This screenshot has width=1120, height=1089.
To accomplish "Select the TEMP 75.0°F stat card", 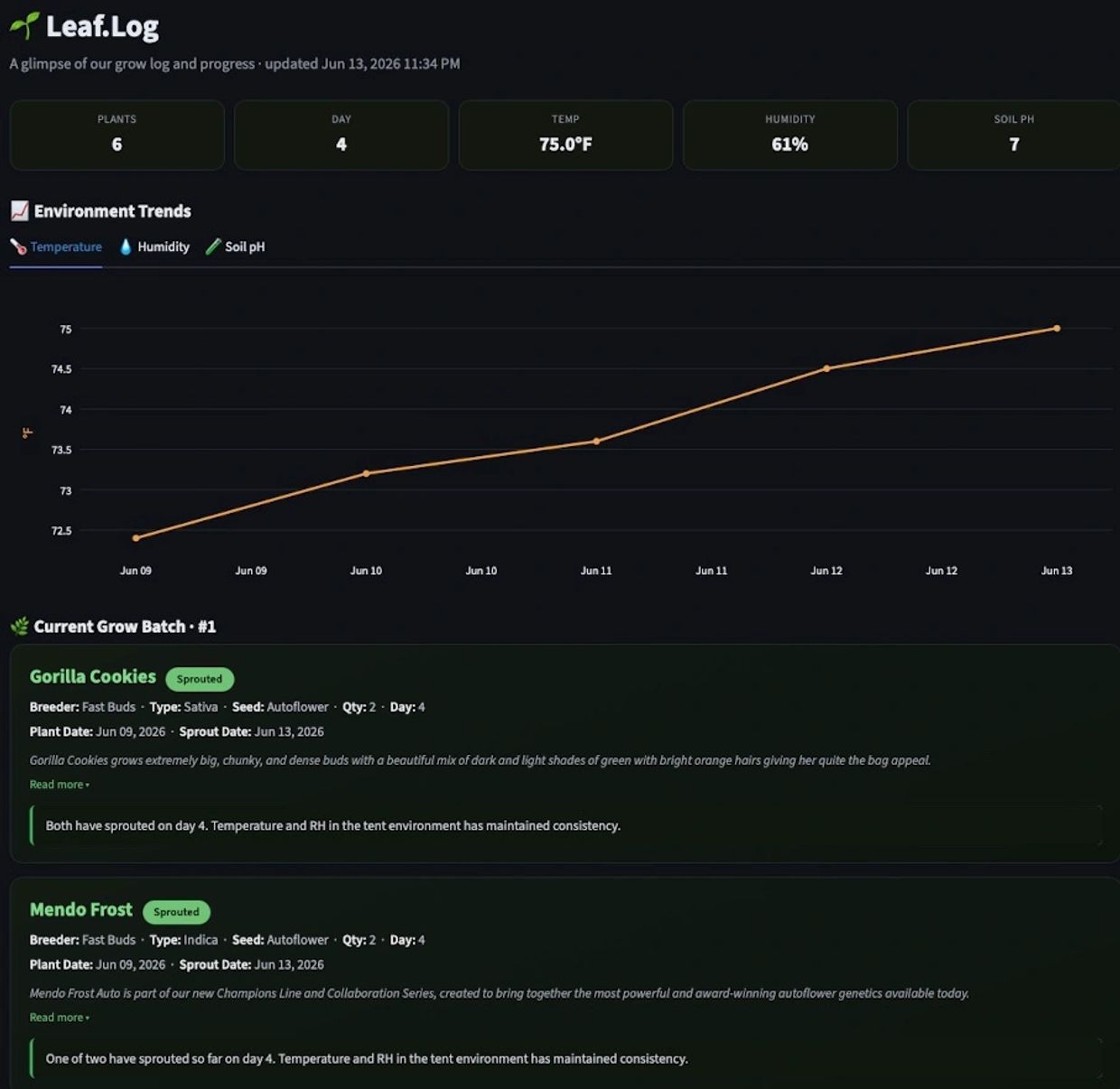I will click(565, 135).
